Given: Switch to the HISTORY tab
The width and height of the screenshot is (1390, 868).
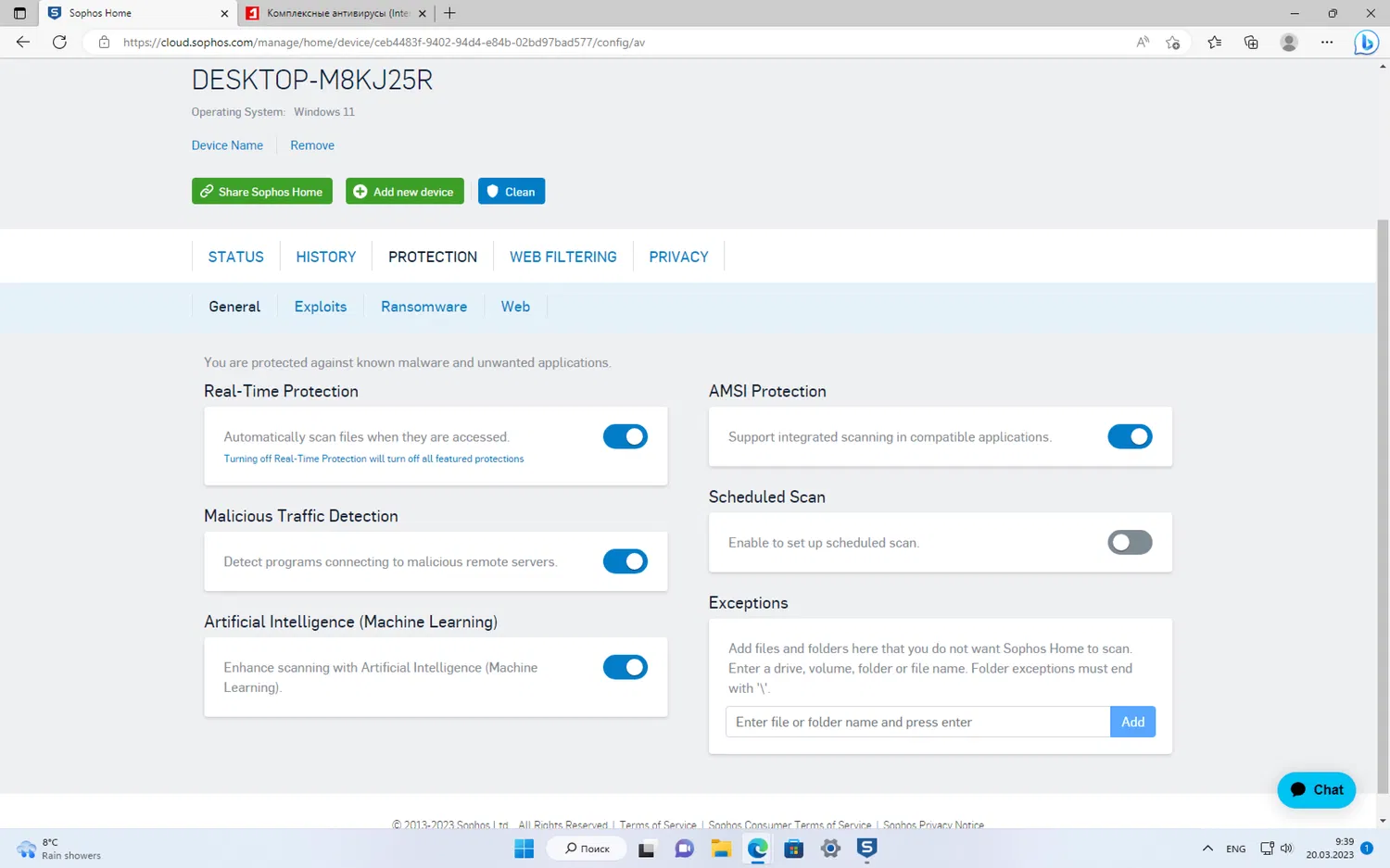Looking at the screenshot, I should tap(326, 257).
